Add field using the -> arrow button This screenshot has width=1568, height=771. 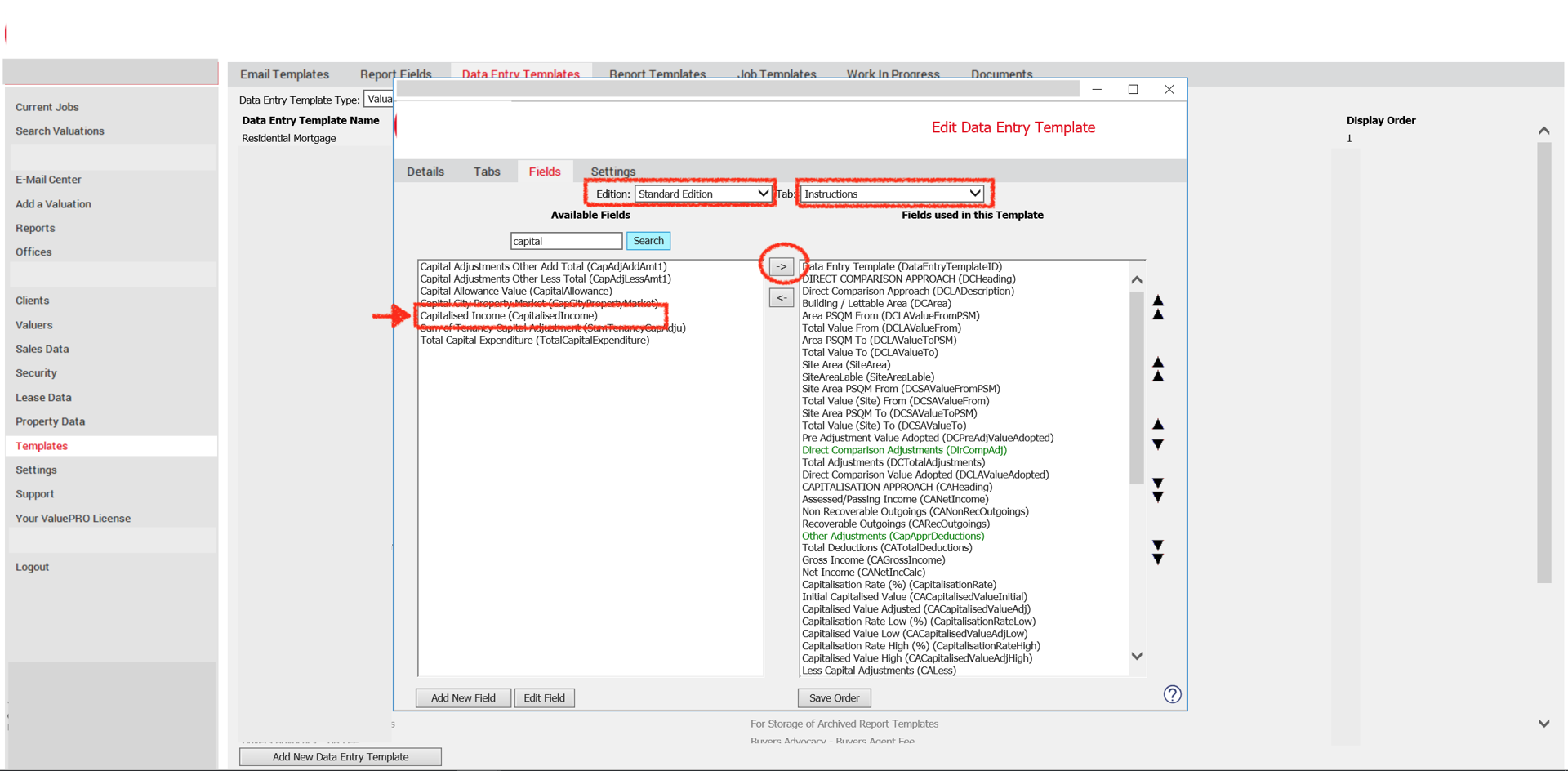782,267
